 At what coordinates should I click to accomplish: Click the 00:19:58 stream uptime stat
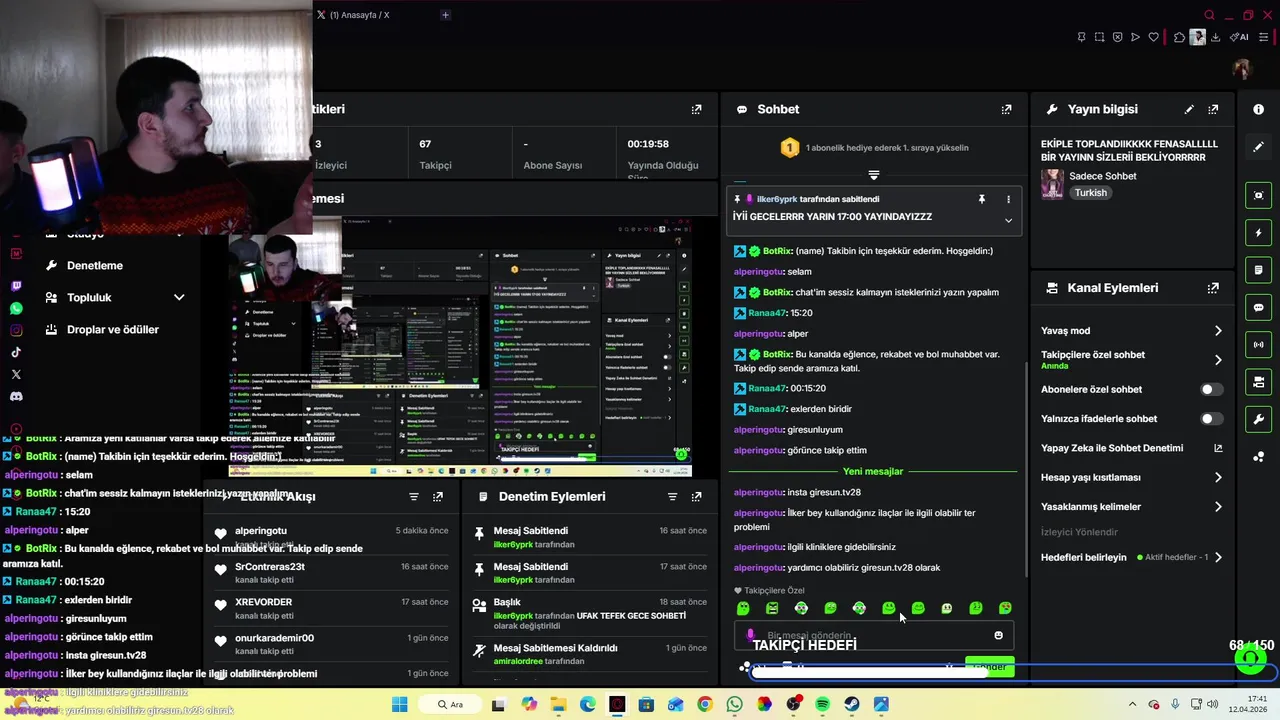[648, 144]
